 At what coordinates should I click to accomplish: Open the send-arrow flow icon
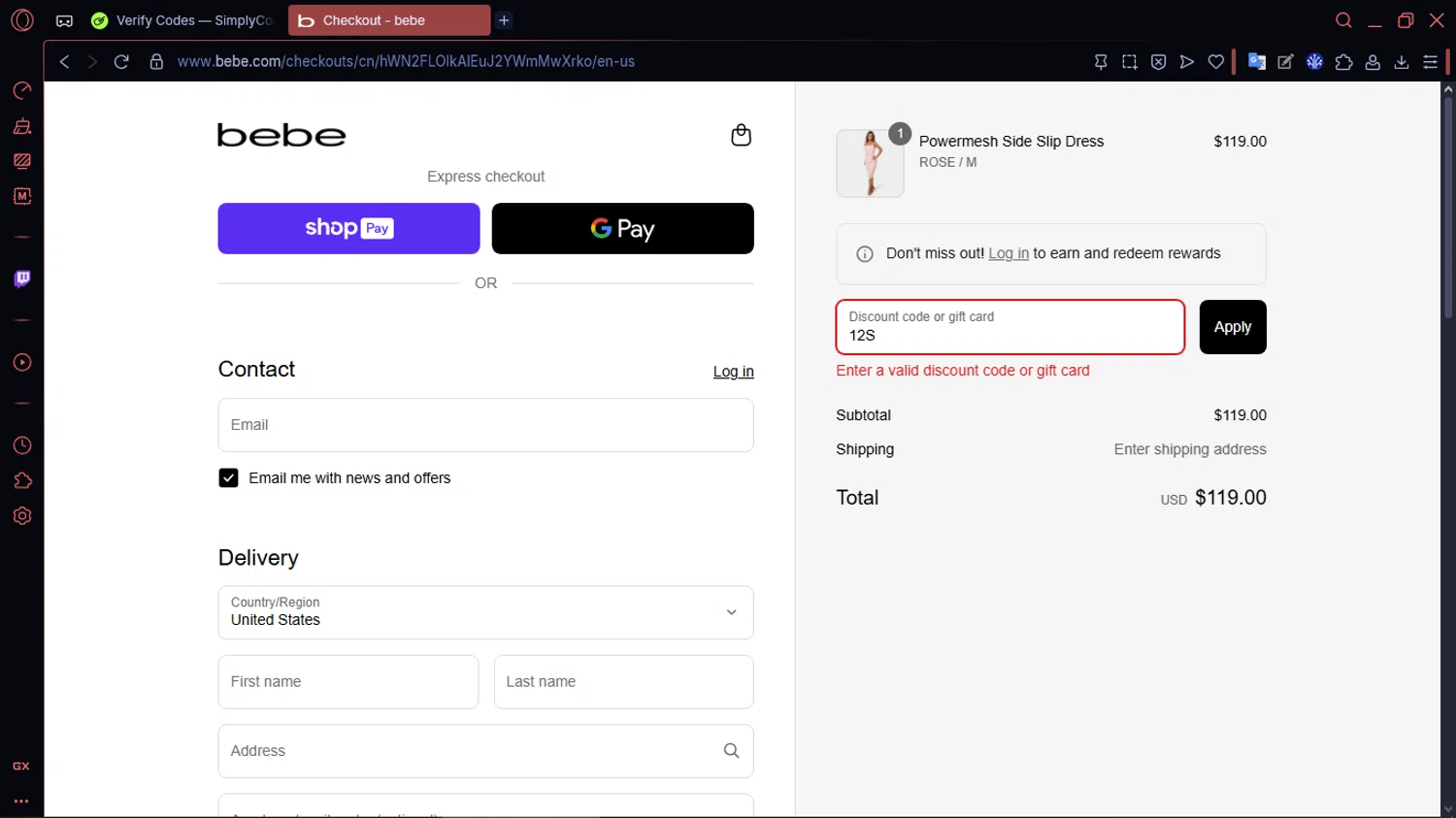(x=1187, y=62)
